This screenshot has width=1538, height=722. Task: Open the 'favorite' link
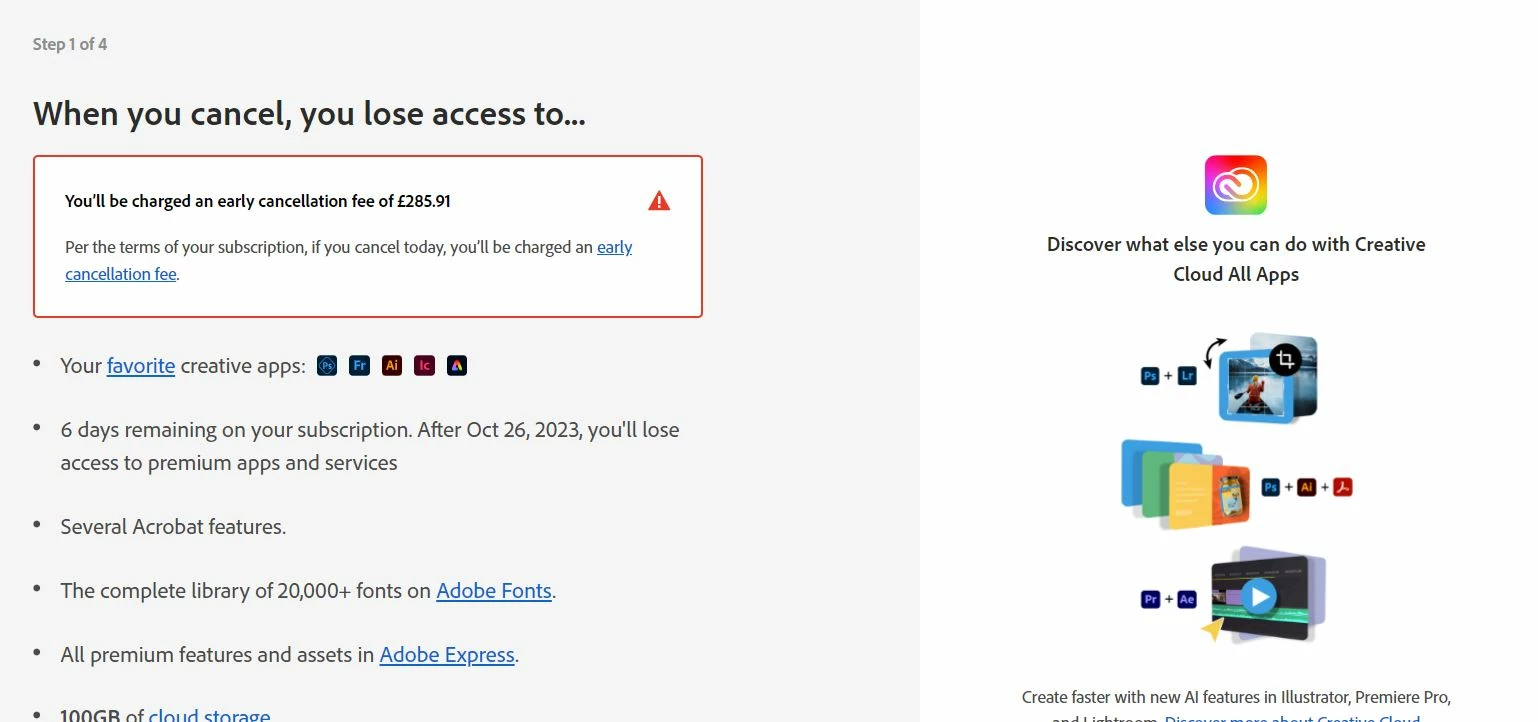pyautogui.click(x=141, y=366)
